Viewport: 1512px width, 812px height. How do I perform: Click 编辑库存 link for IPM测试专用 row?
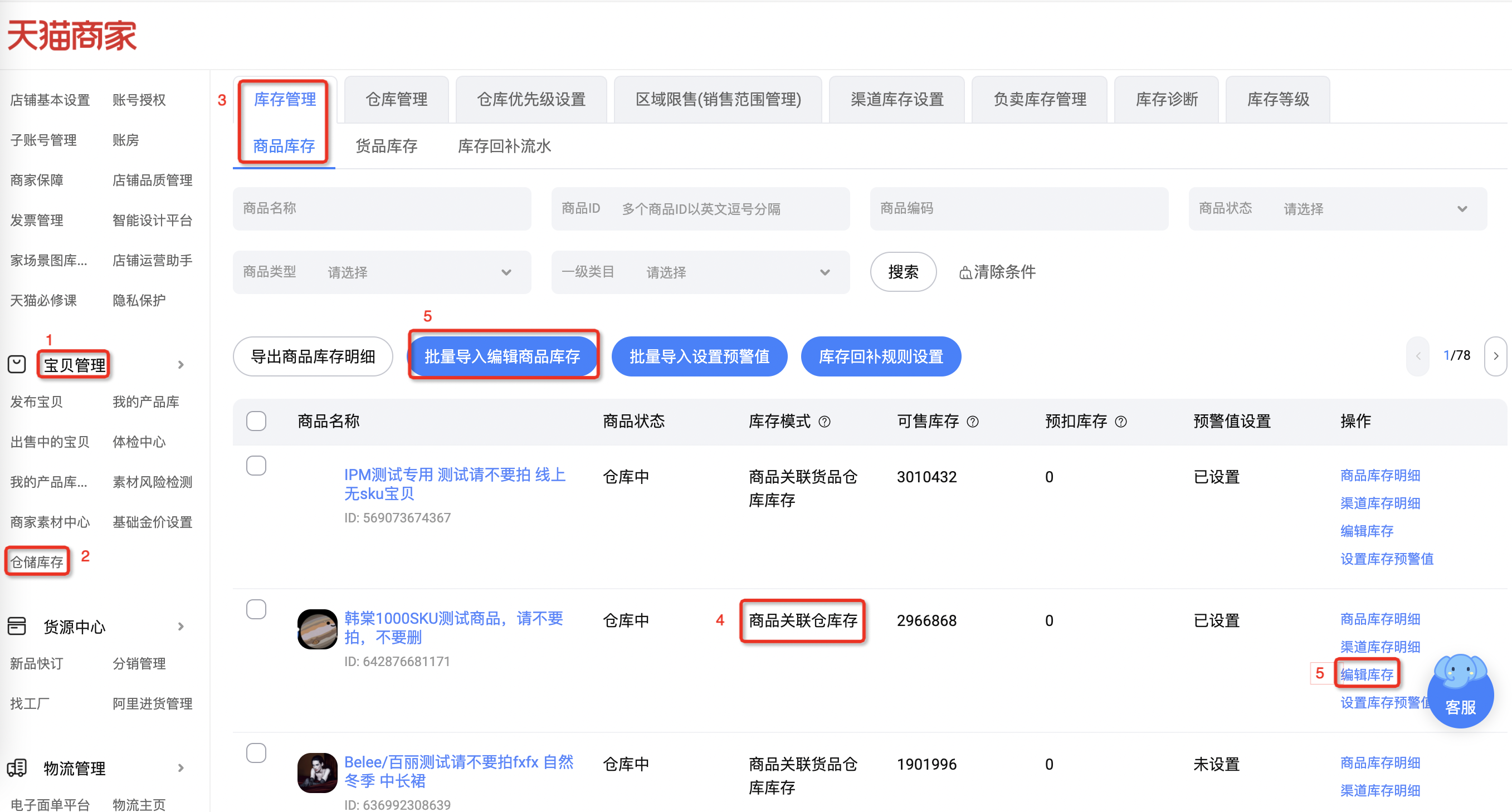click(x=1367, y=531)
